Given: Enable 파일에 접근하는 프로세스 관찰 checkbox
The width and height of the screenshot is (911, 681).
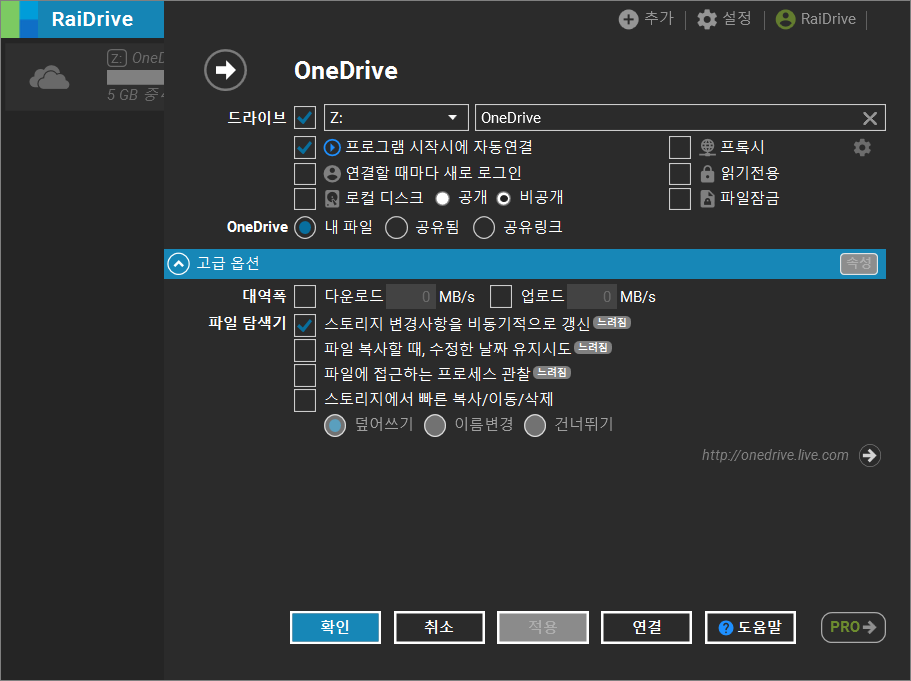Looking at the screenshot, I should pyautogui.click(x=305, y=375).
